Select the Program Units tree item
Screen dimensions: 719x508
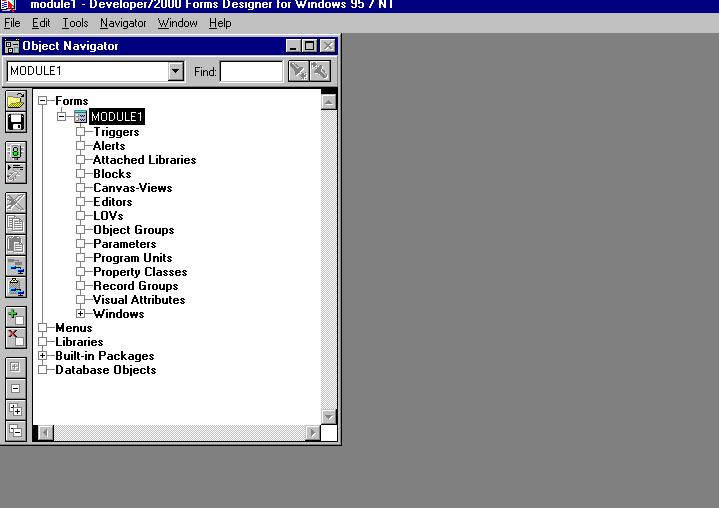click(x=133, y=258)
